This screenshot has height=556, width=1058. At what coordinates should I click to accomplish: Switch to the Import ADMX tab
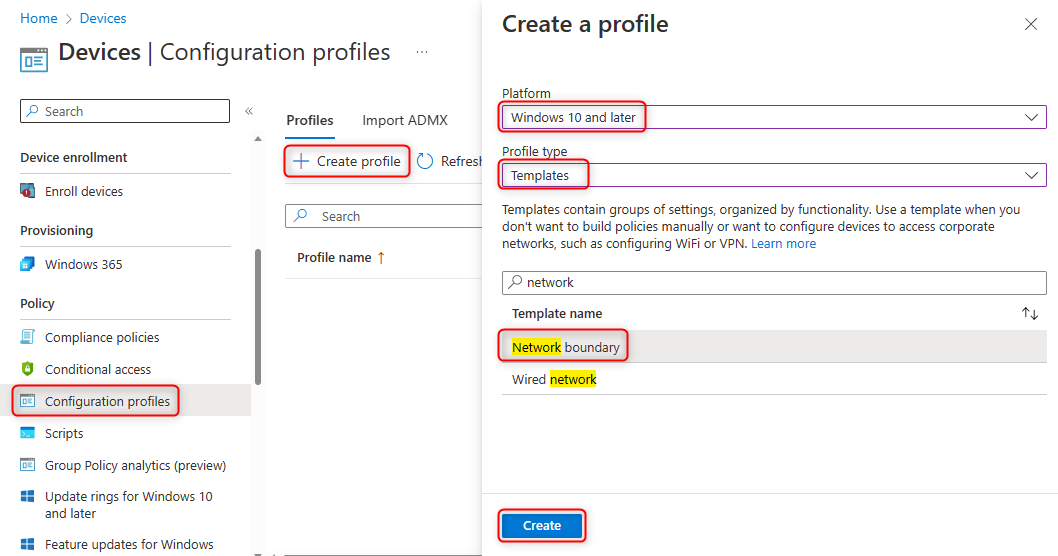click(x=405, y=120)
